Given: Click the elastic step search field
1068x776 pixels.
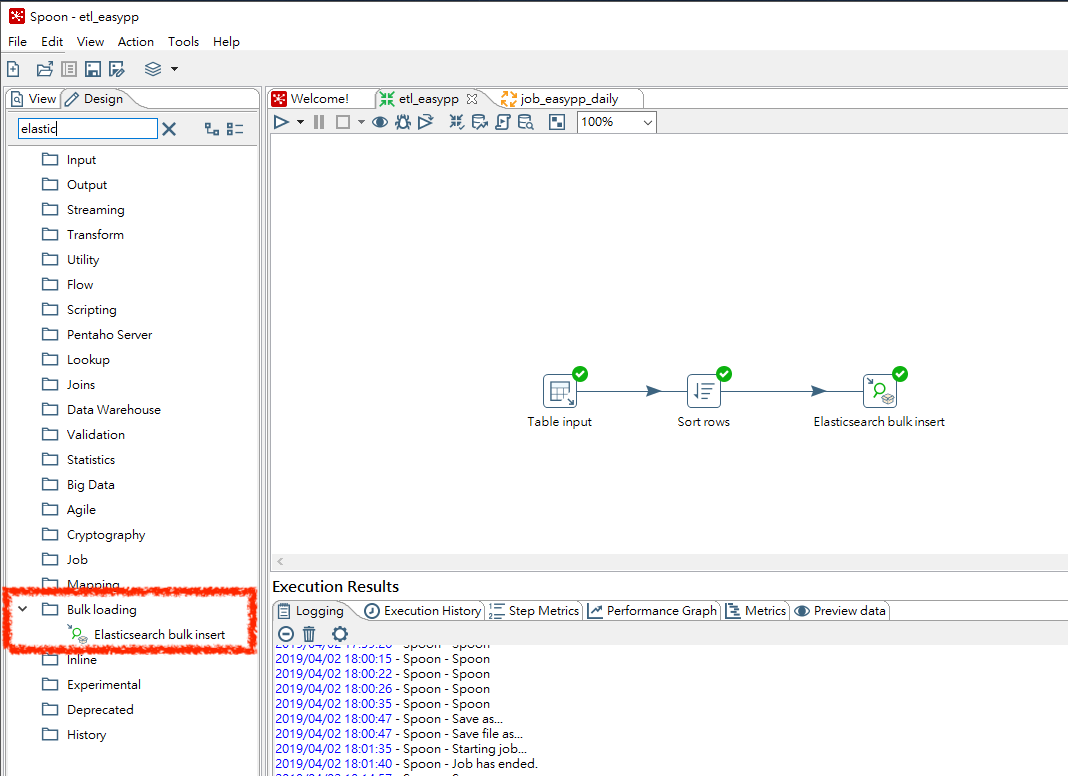Looking at the screenshot, I should point(87,129).
